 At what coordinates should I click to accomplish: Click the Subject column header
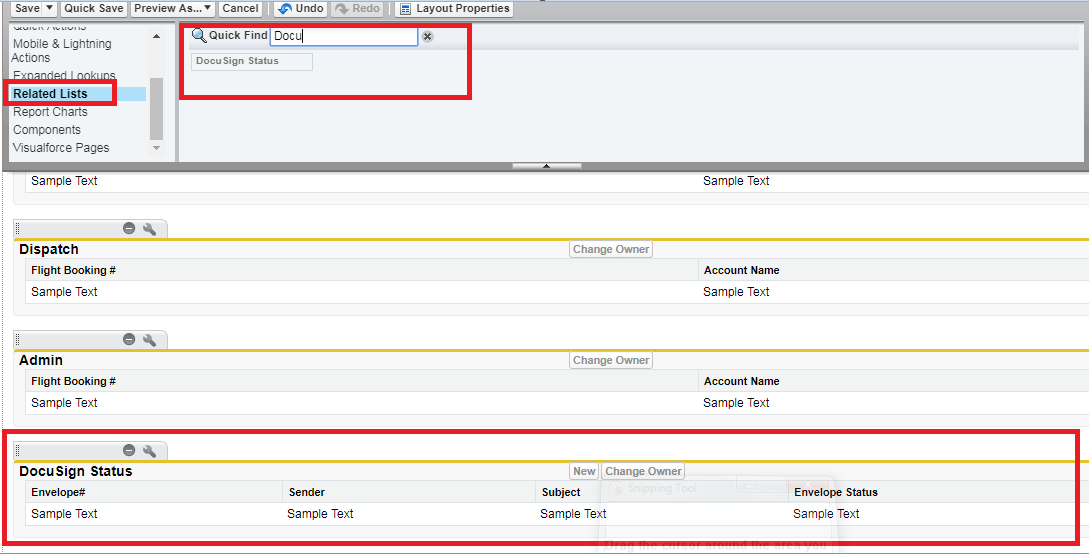pyautogui.click(x=561, y=492)
